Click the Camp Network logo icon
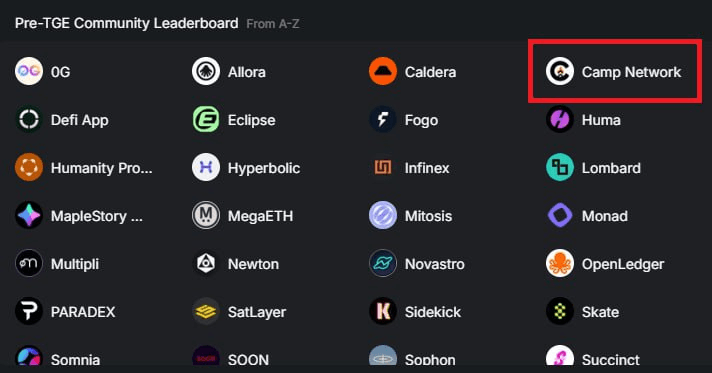The width and height of the screenshot is (712, 373). pos(560,71)
